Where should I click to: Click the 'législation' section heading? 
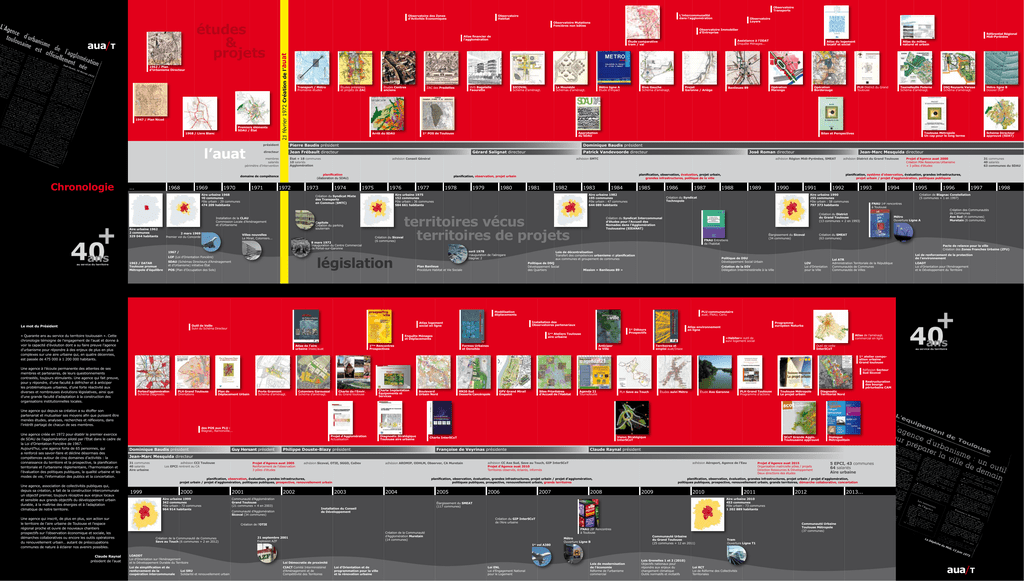[x=355, y=263]
